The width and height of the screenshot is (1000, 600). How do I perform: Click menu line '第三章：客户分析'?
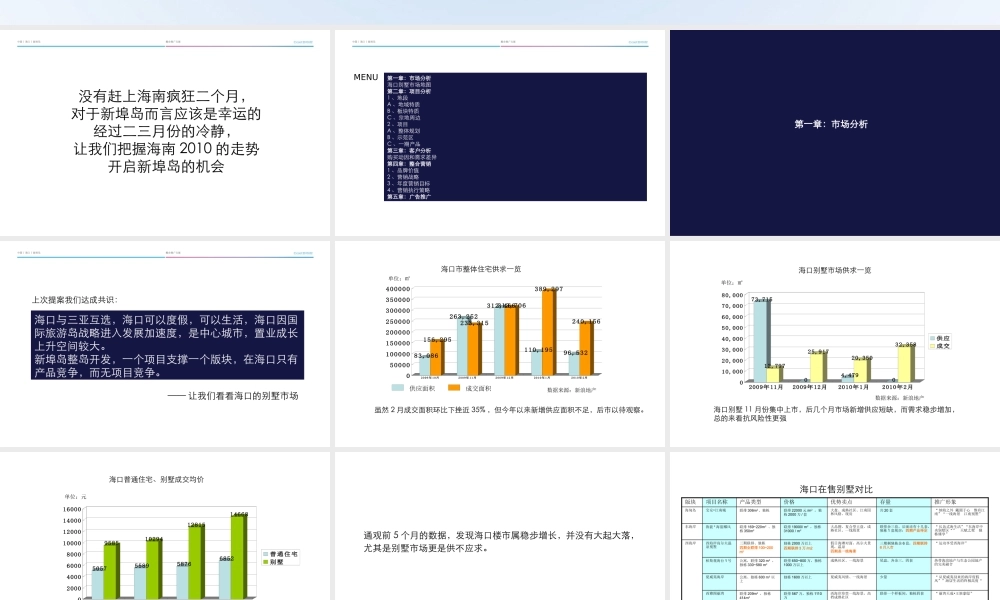point(409,150)
